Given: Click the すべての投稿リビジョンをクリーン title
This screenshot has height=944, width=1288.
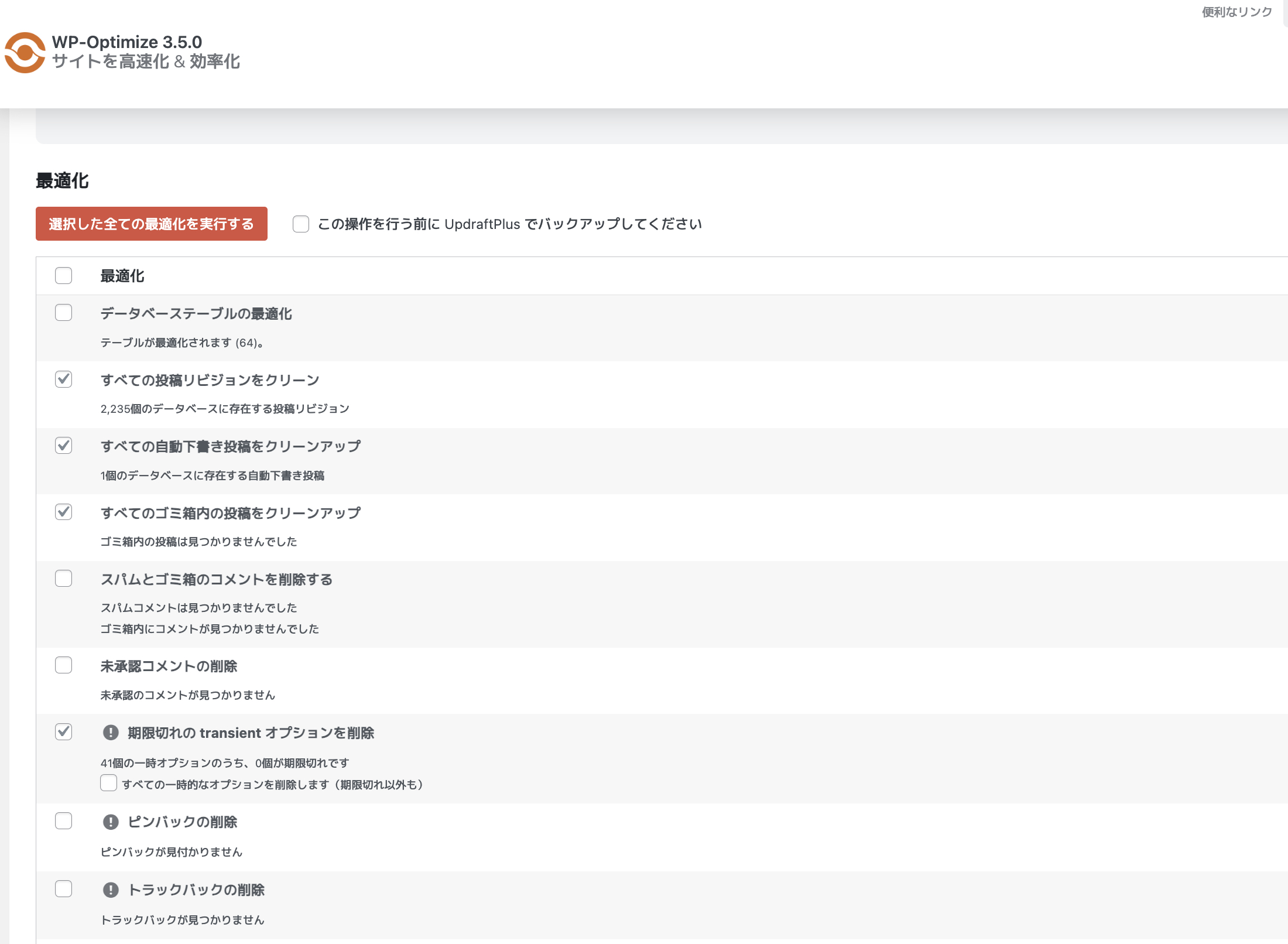Looking at the screenshot, I should 210,380.
